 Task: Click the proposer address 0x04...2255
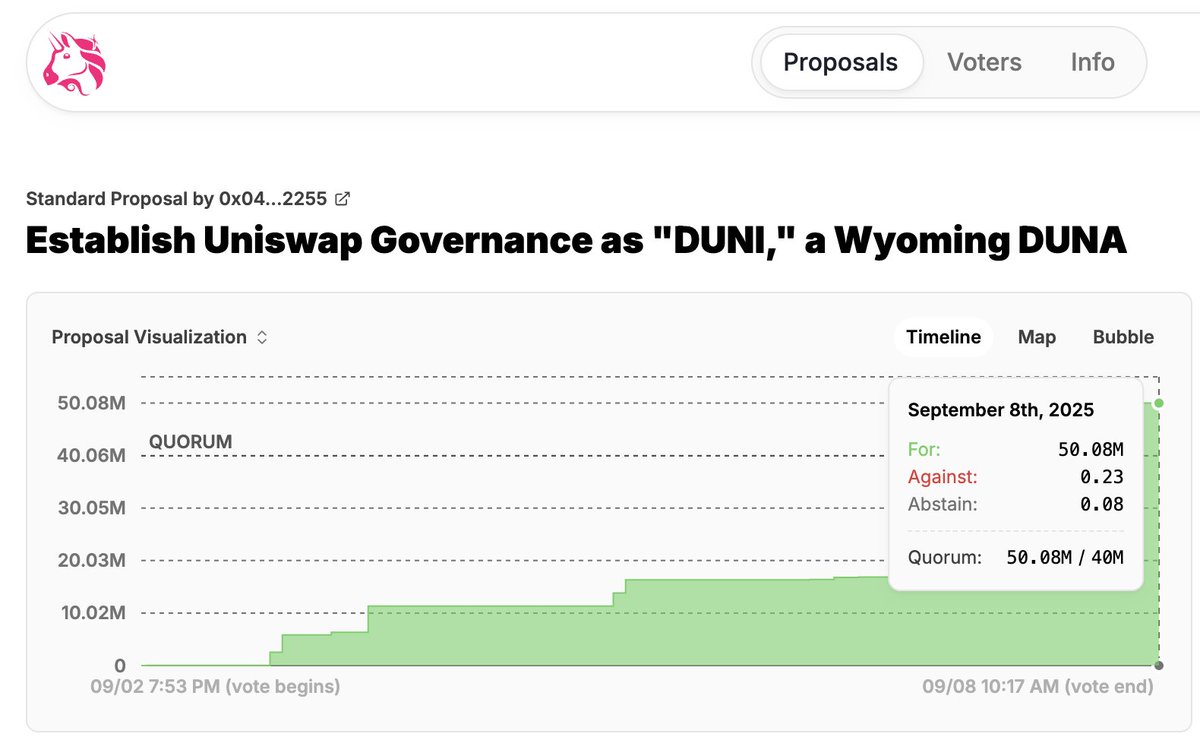point(272,198)
